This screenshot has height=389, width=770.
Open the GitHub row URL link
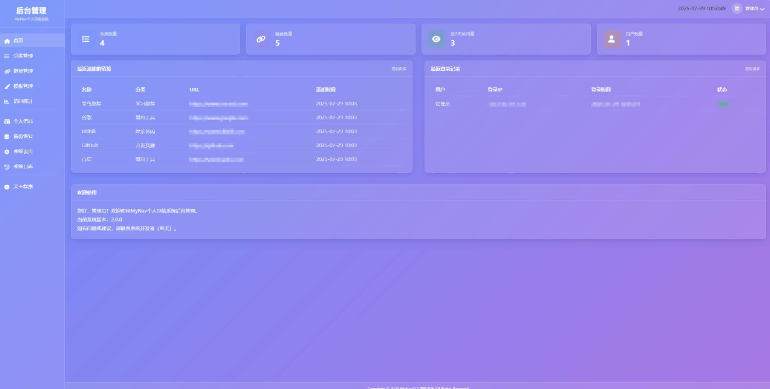211,145
